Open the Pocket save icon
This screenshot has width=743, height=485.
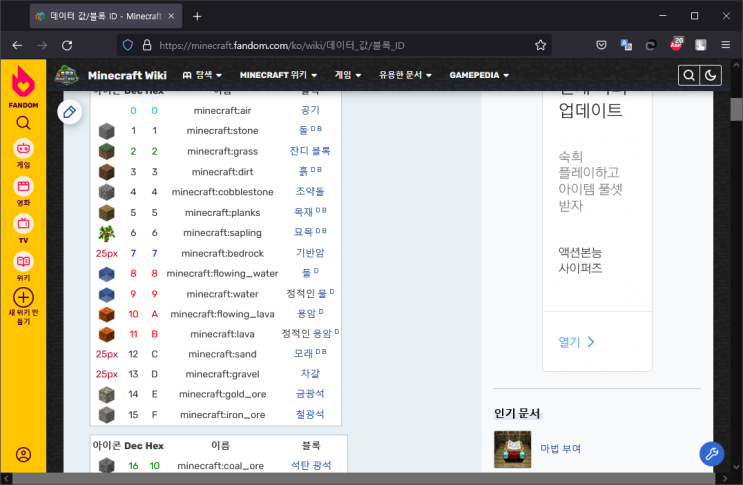click(601, 45)
